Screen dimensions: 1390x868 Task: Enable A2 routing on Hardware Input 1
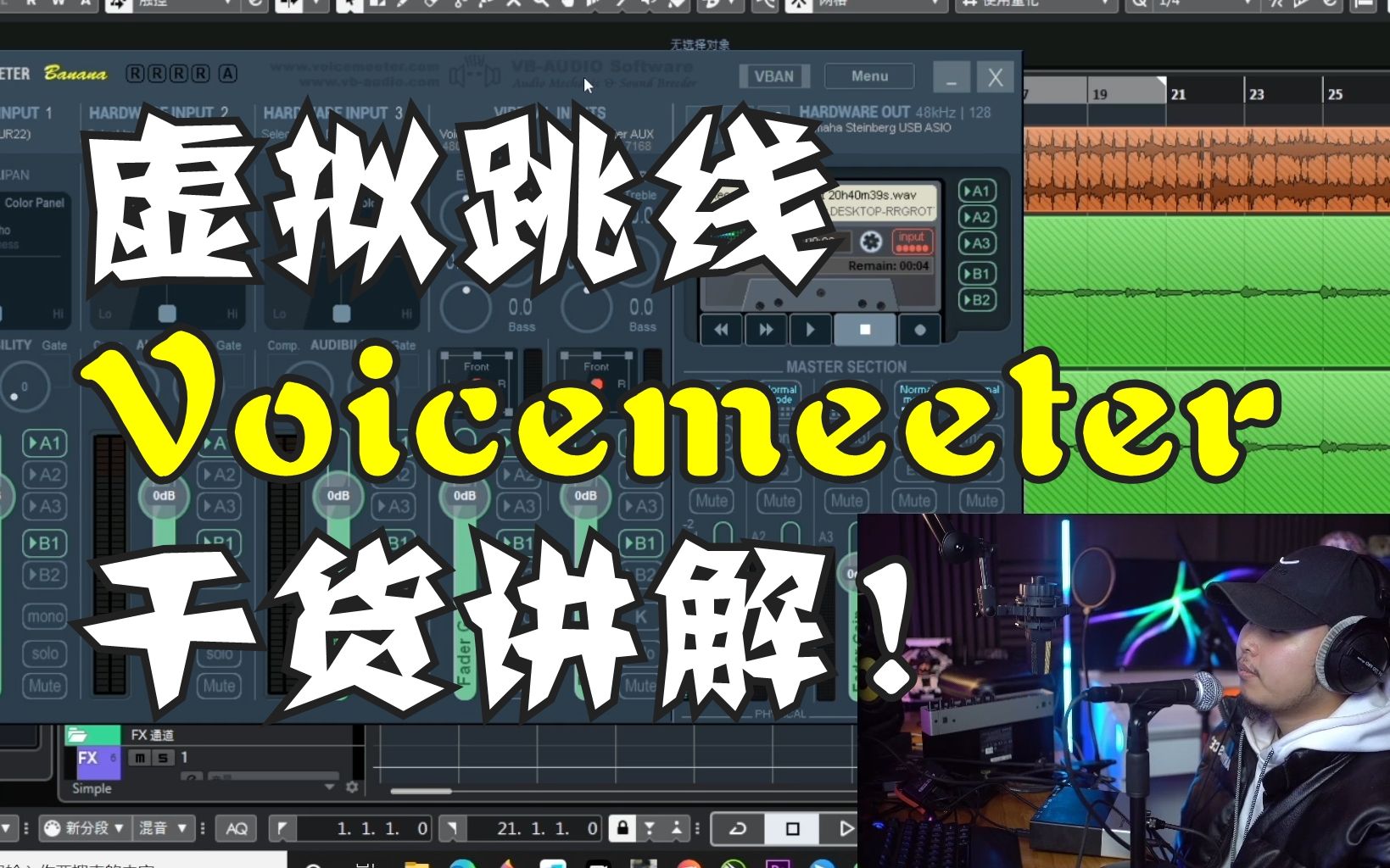(45, 475)
